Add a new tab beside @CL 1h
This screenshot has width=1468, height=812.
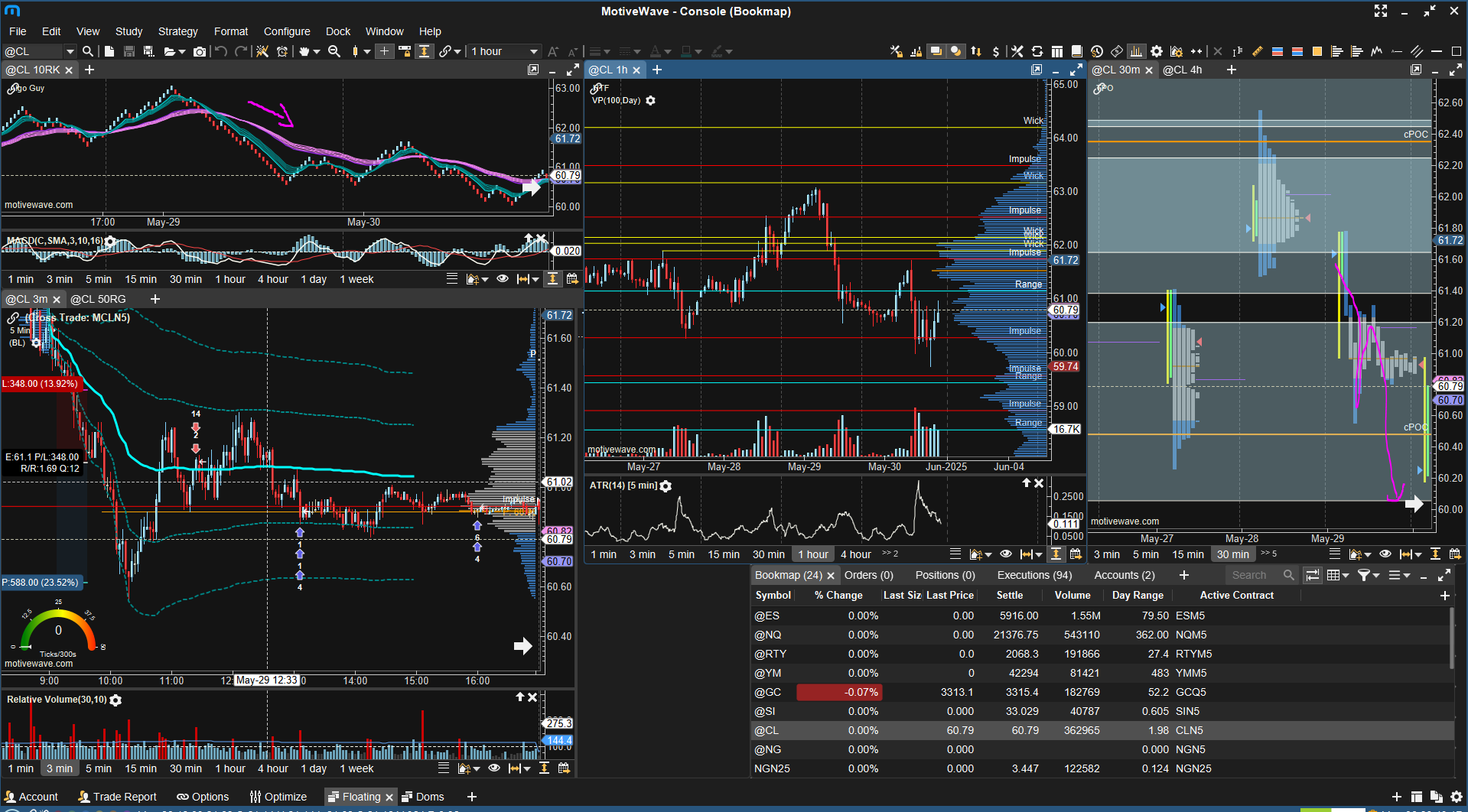[656, 70]
